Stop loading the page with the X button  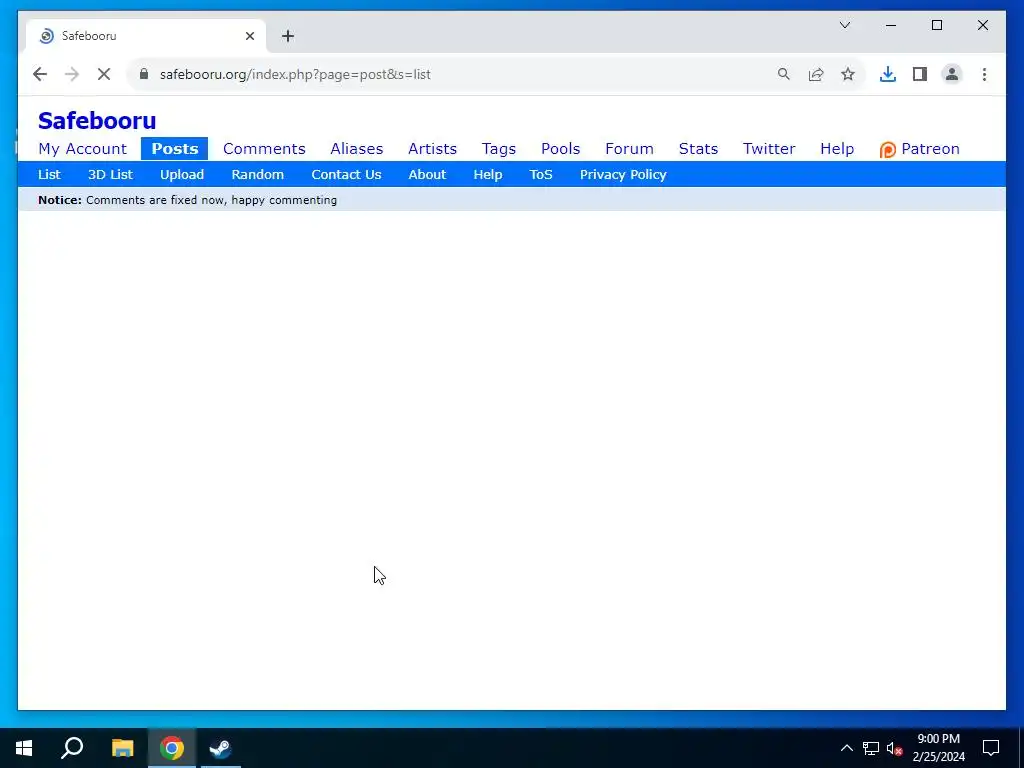pos(104,74)
